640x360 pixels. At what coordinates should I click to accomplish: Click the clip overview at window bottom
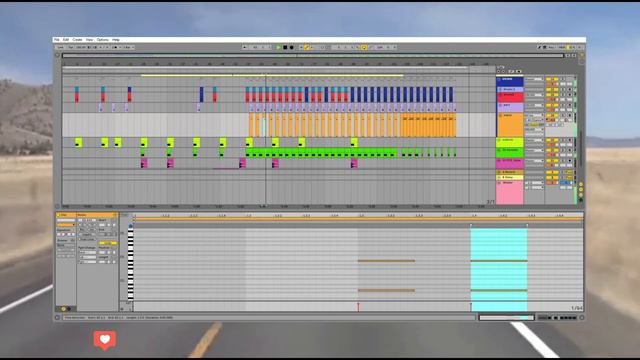point(506,318)
